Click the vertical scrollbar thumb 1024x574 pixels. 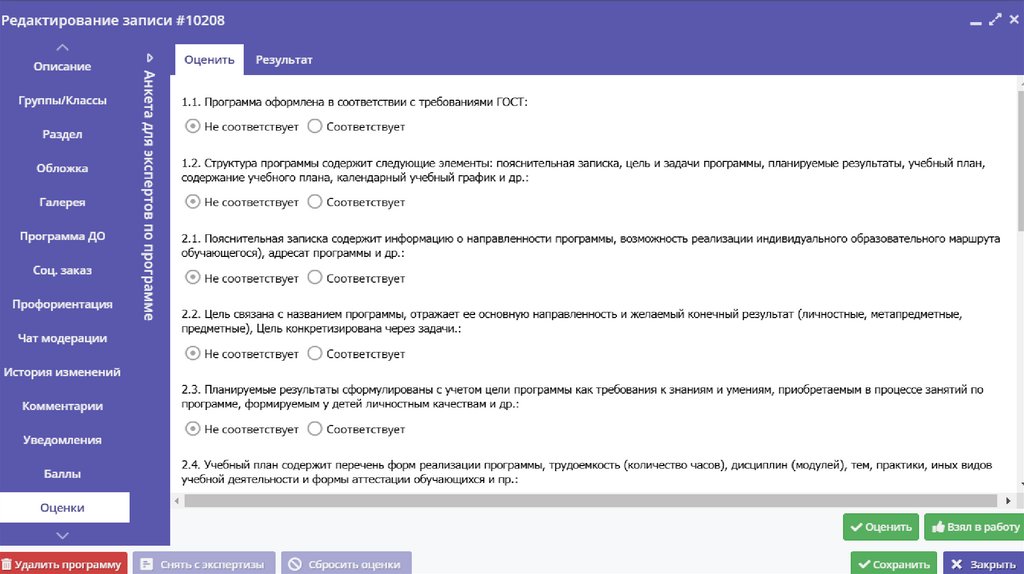click(x=1021, y=160)
